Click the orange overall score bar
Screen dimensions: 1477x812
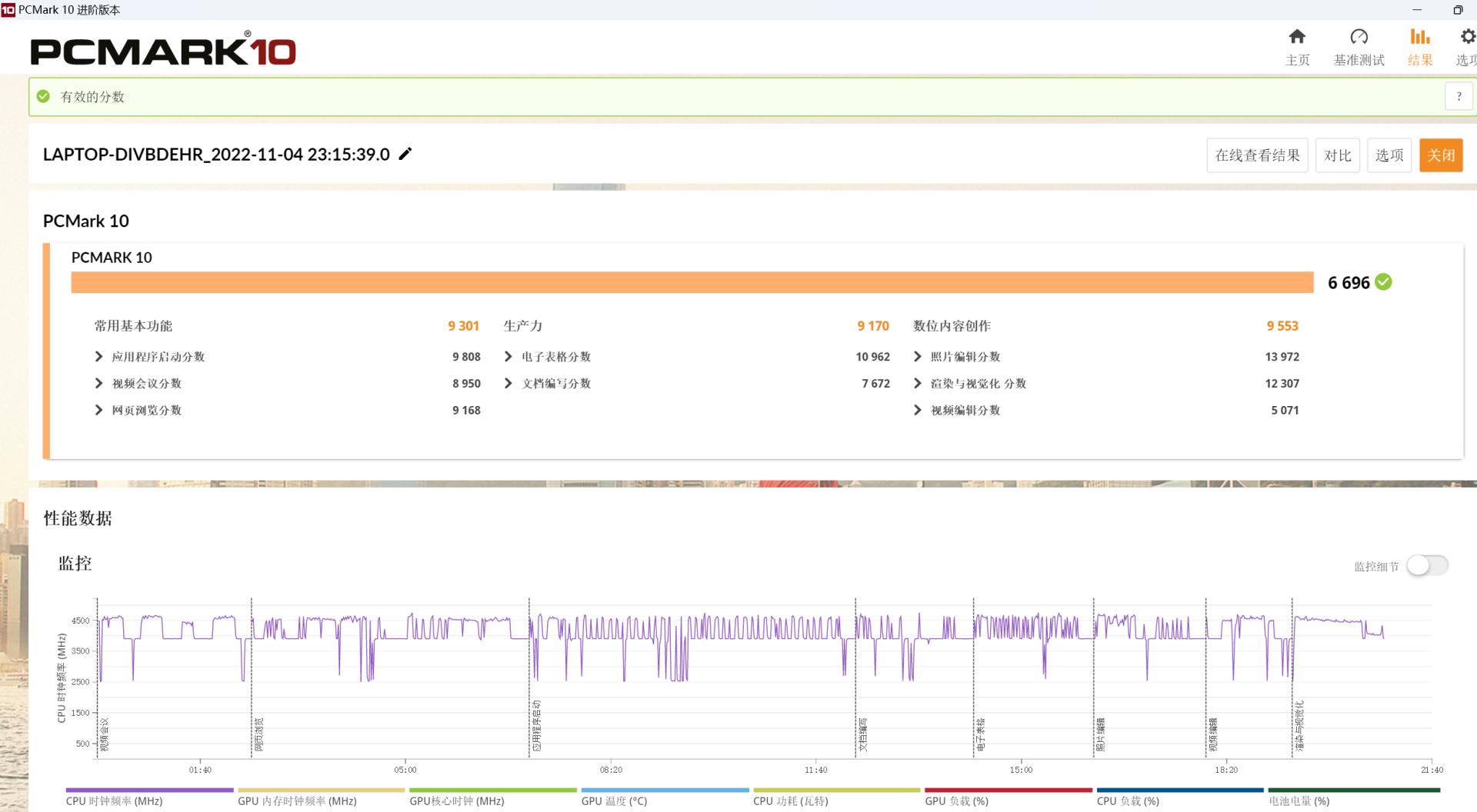pos(692,282)
